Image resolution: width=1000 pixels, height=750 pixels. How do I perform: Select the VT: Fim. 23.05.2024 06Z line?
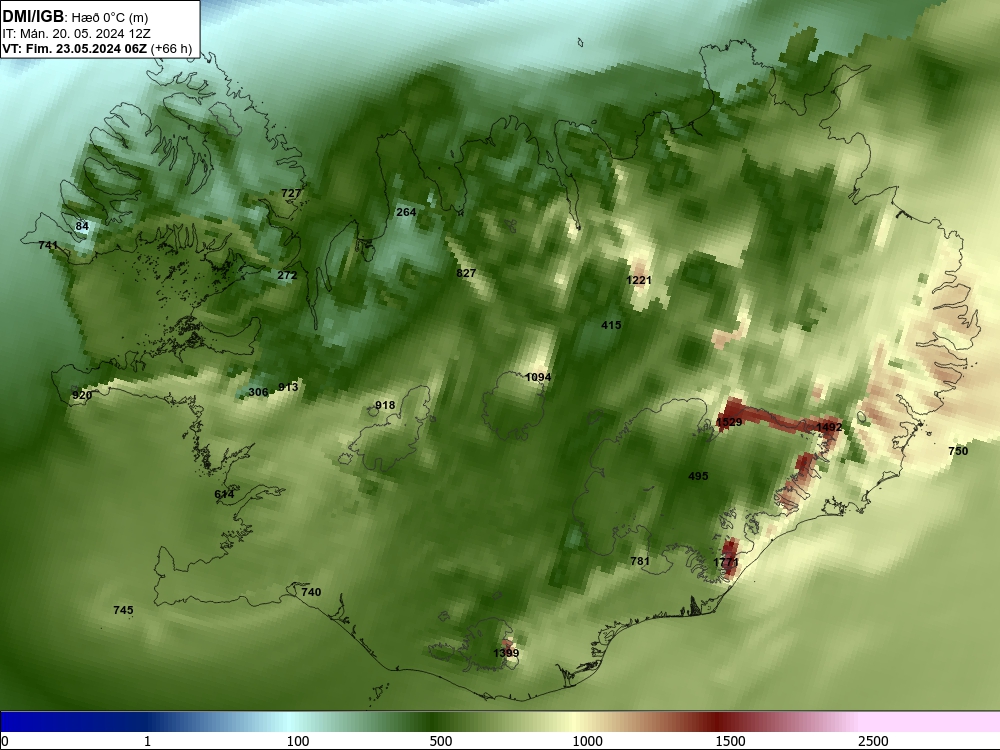(74, 48)
